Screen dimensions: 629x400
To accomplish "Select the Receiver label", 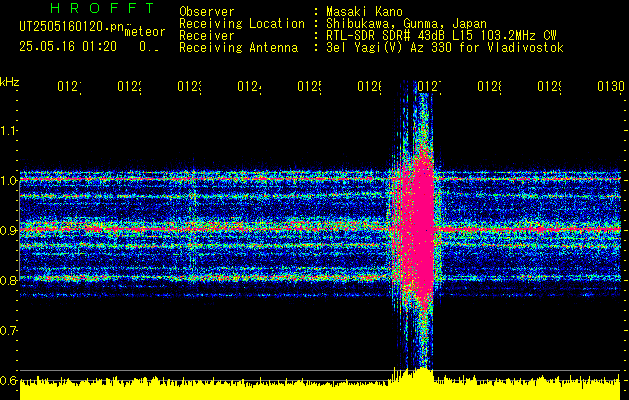I will pyautogui.click(x=207, y=36).
